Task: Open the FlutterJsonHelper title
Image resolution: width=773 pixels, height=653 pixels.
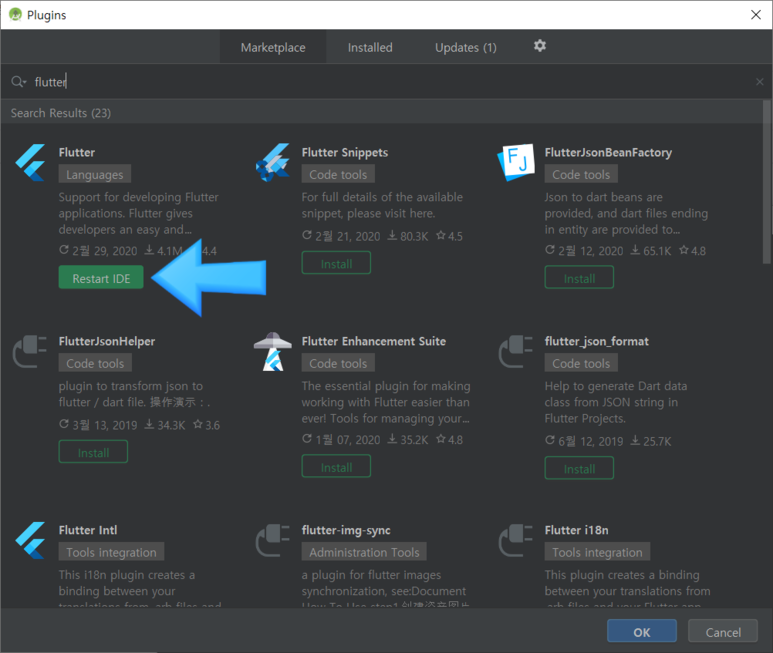Action: click(107, 341)
